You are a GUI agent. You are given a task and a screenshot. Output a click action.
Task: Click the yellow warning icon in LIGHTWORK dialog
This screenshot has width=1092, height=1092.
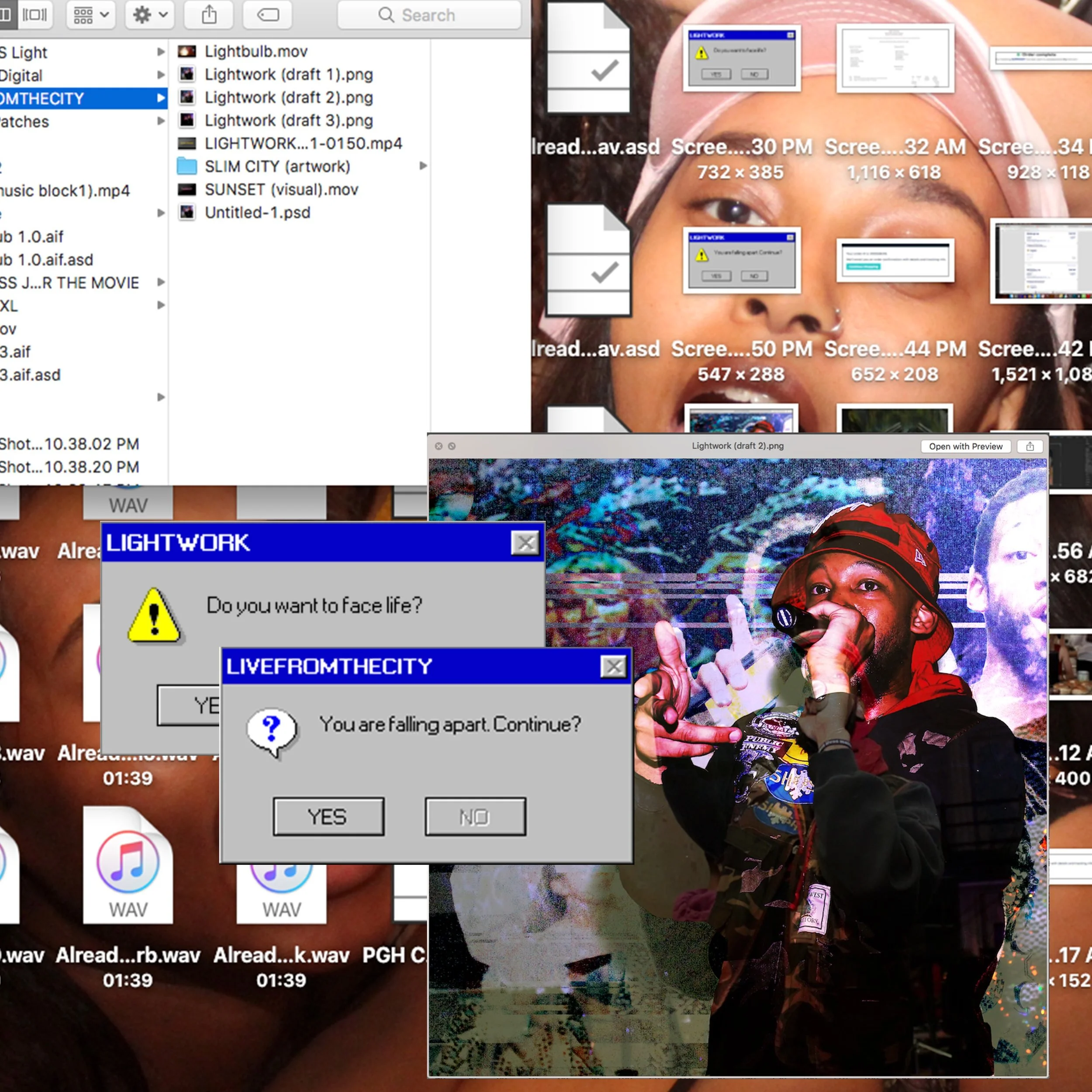click(x=154, y=617)
